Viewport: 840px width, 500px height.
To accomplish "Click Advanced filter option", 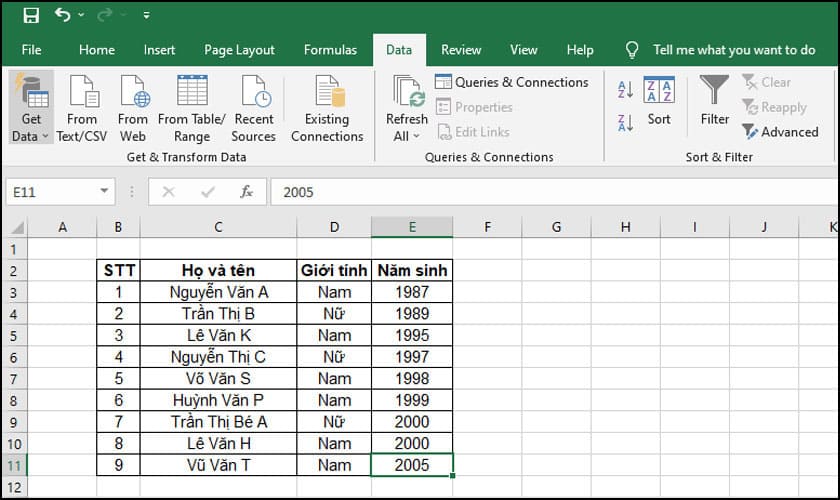I will tap(780, 132).
